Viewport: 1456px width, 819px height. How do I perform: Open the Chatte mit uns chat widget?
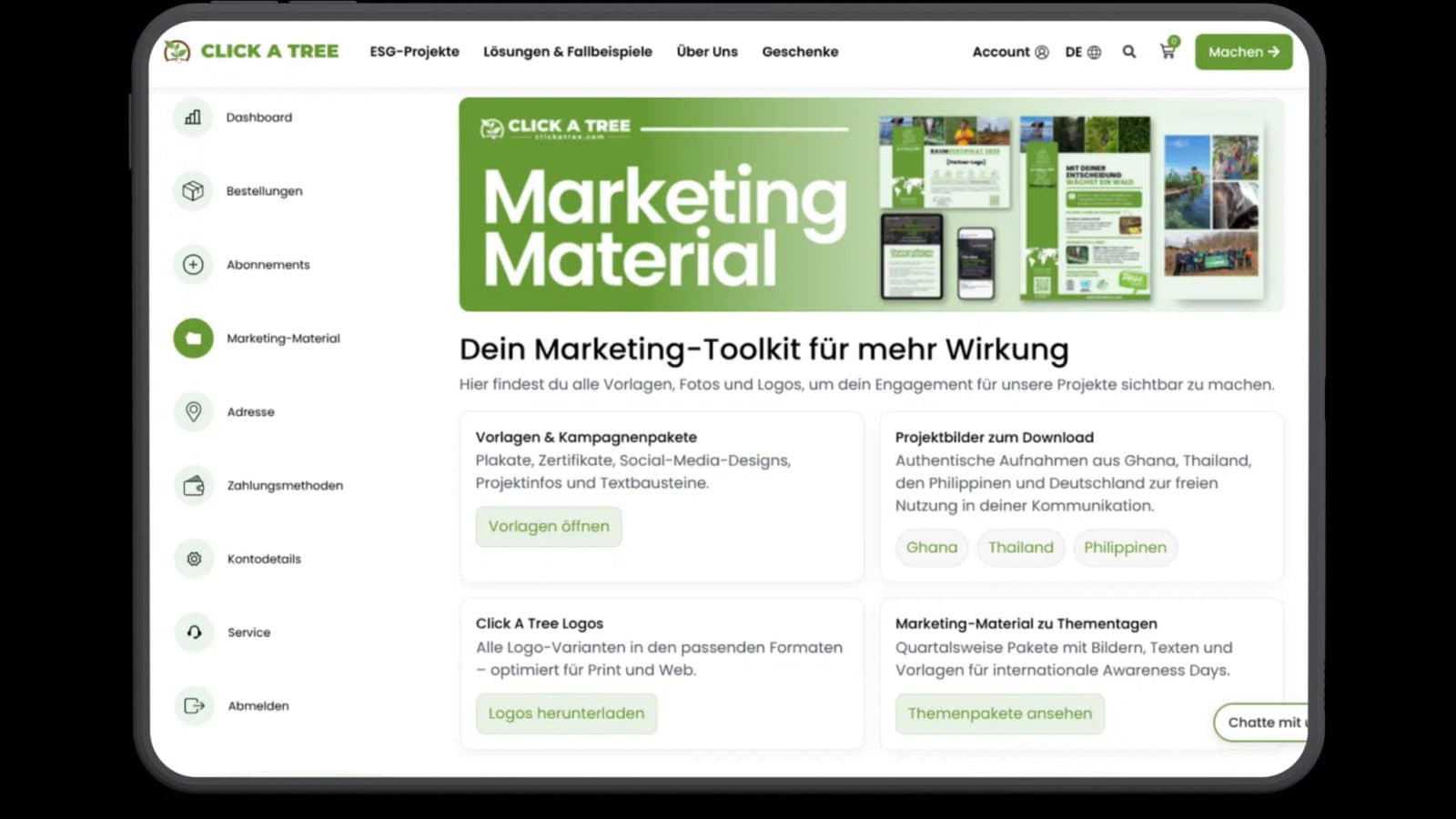(x=1261, y=723)
